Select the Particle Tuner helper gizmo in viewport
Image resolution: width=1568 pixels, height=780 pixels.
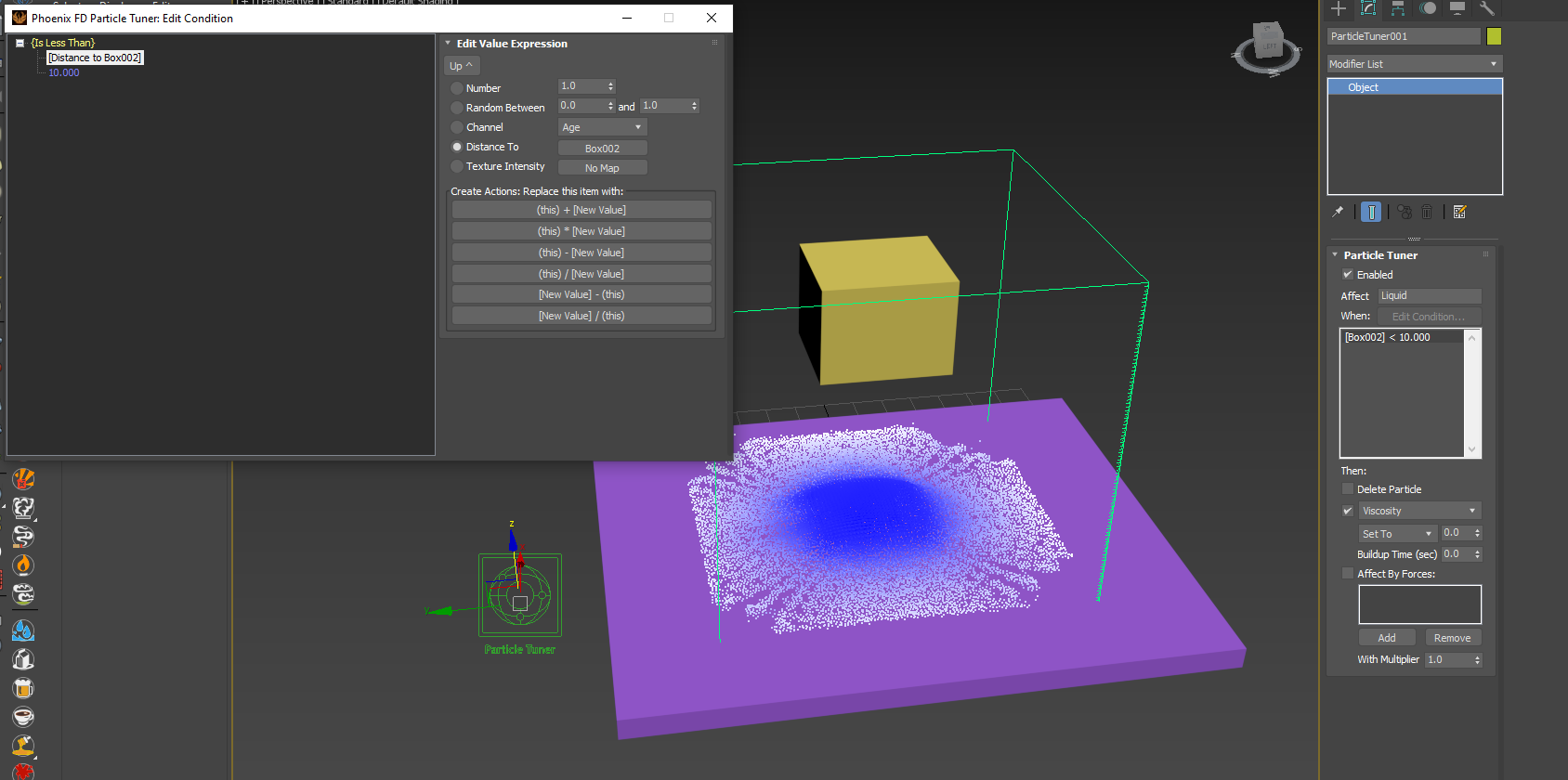pyautogui.click(x=519, y=595)
